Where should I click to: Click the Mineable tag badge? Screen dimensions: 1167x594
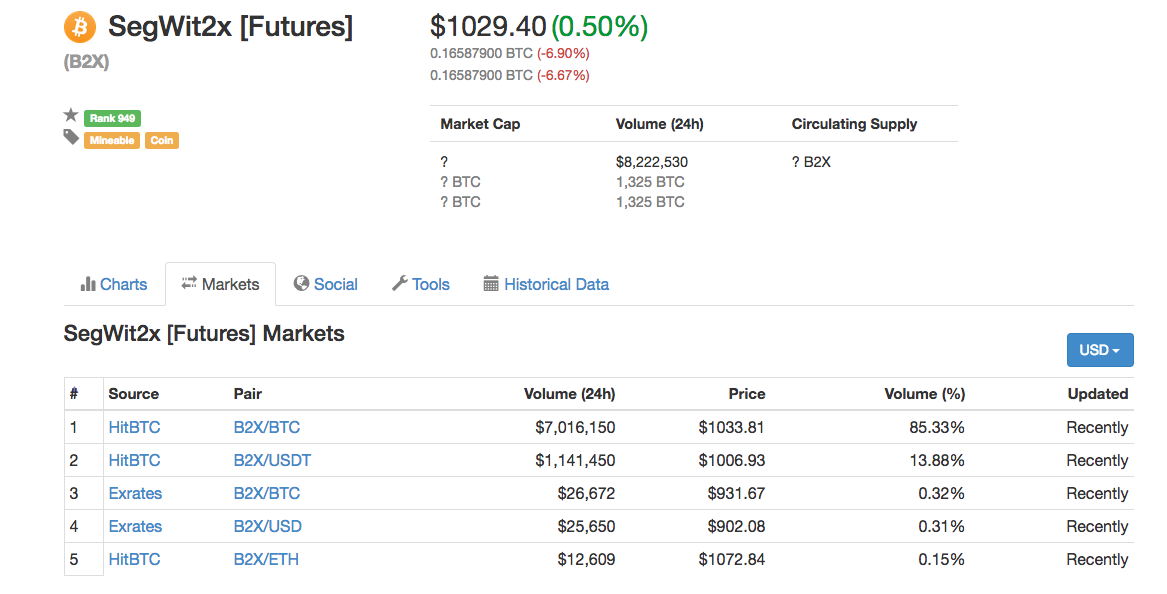(x=112, y=141)
